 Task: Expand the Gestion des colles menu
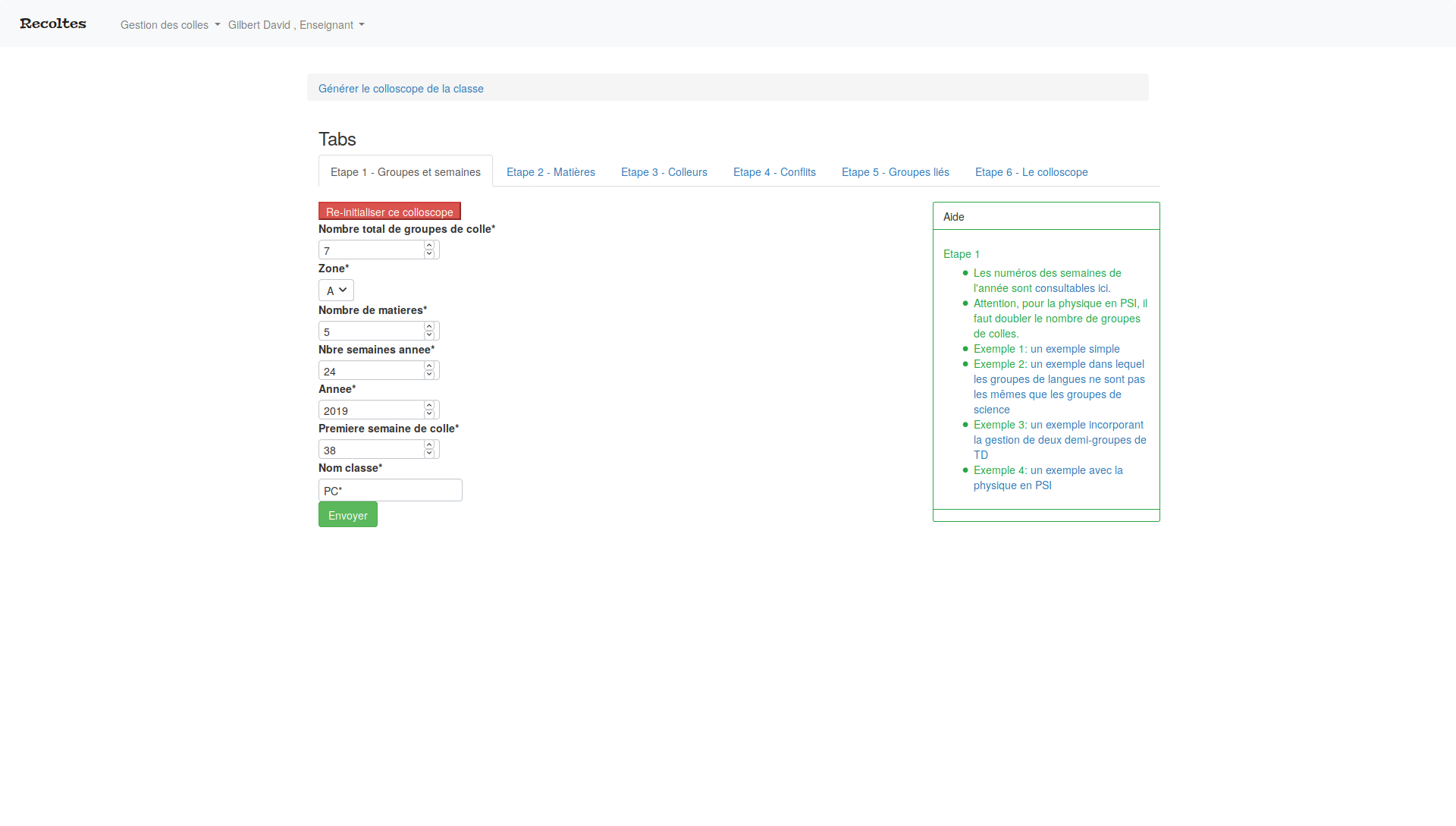[x=170, y=25]
